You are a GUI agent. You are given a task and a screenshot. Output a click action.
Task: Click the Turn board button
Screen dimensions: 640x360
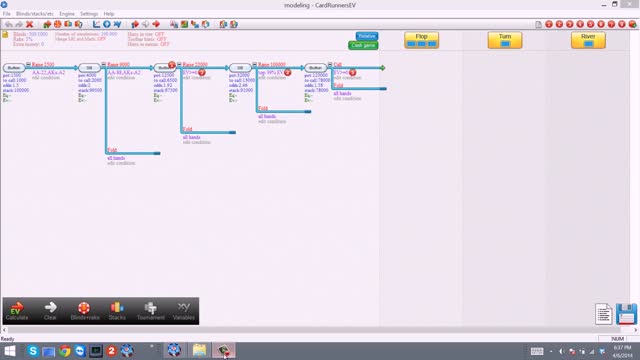[505, 40]
